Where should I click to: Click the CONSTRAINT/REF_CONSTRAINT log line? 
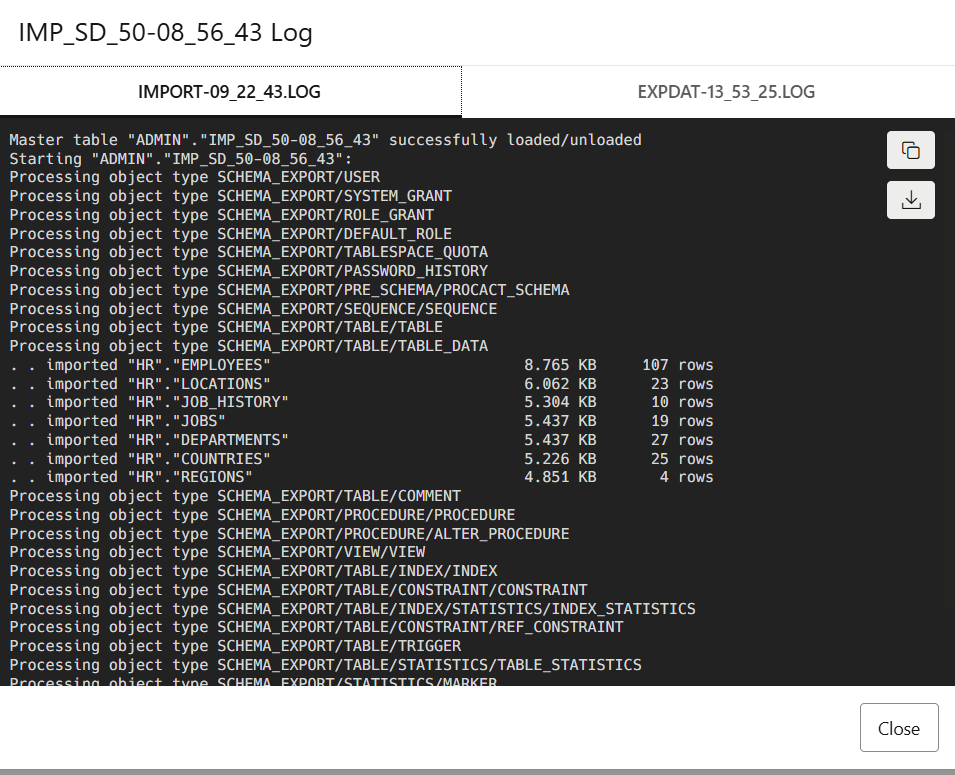[317, 627]
